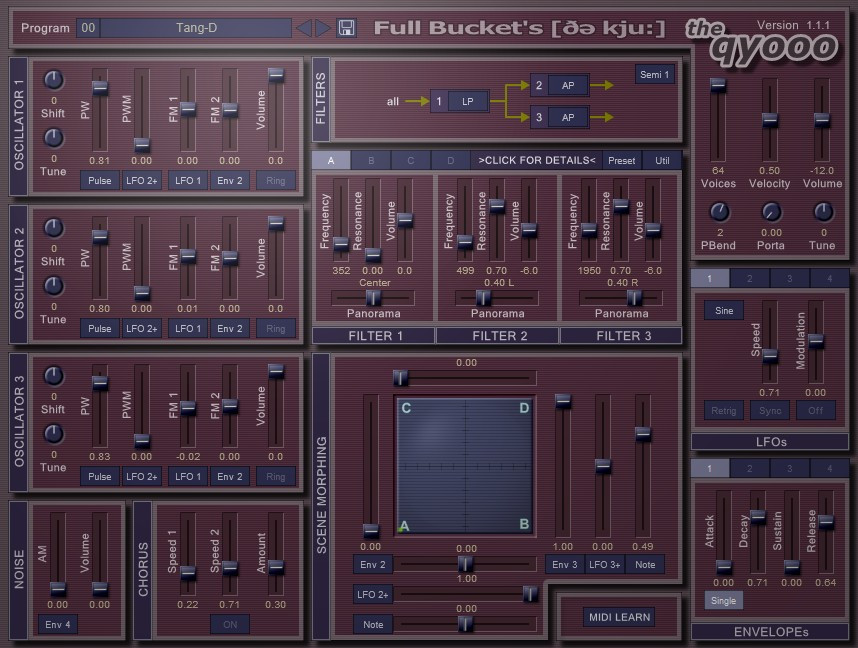Image resolution: width=858 pixels, height=648 pixels.
Task: Open the LFO Sine waveform selector
Action: [x=723, y=311]
